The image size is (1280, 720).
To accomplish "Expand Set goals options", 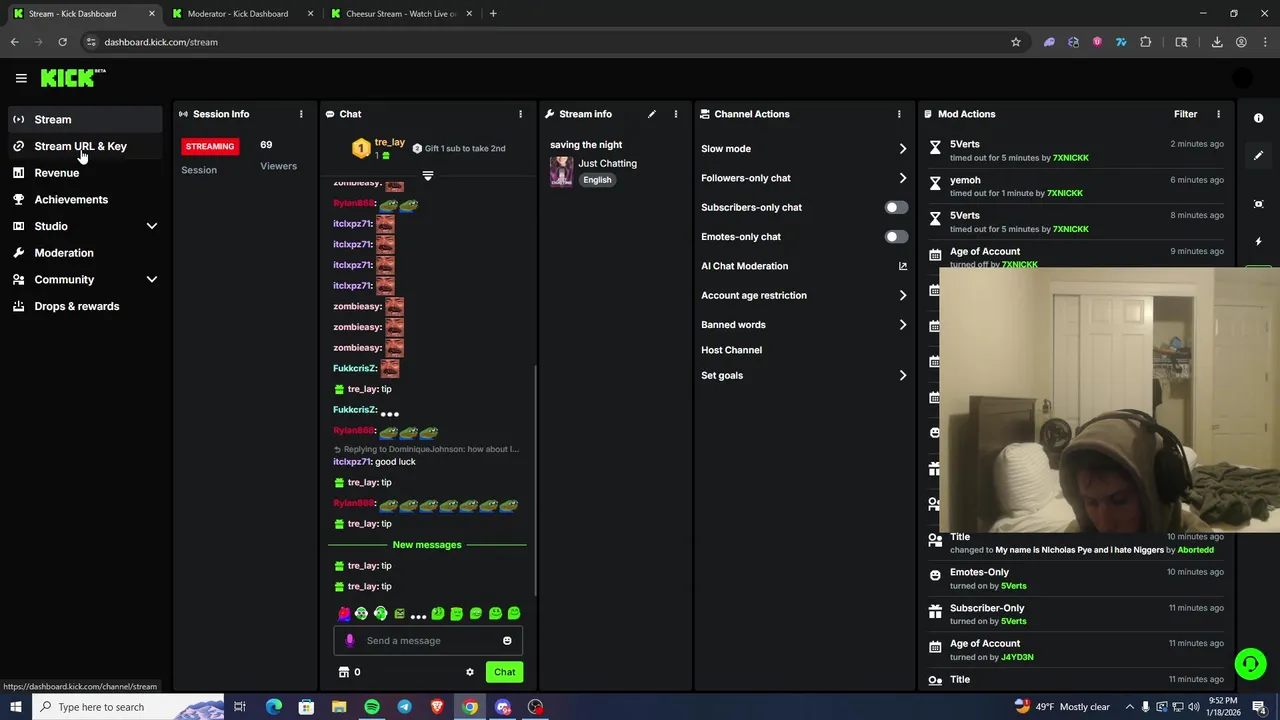I will pyautogui.click(x=902, y=375).
